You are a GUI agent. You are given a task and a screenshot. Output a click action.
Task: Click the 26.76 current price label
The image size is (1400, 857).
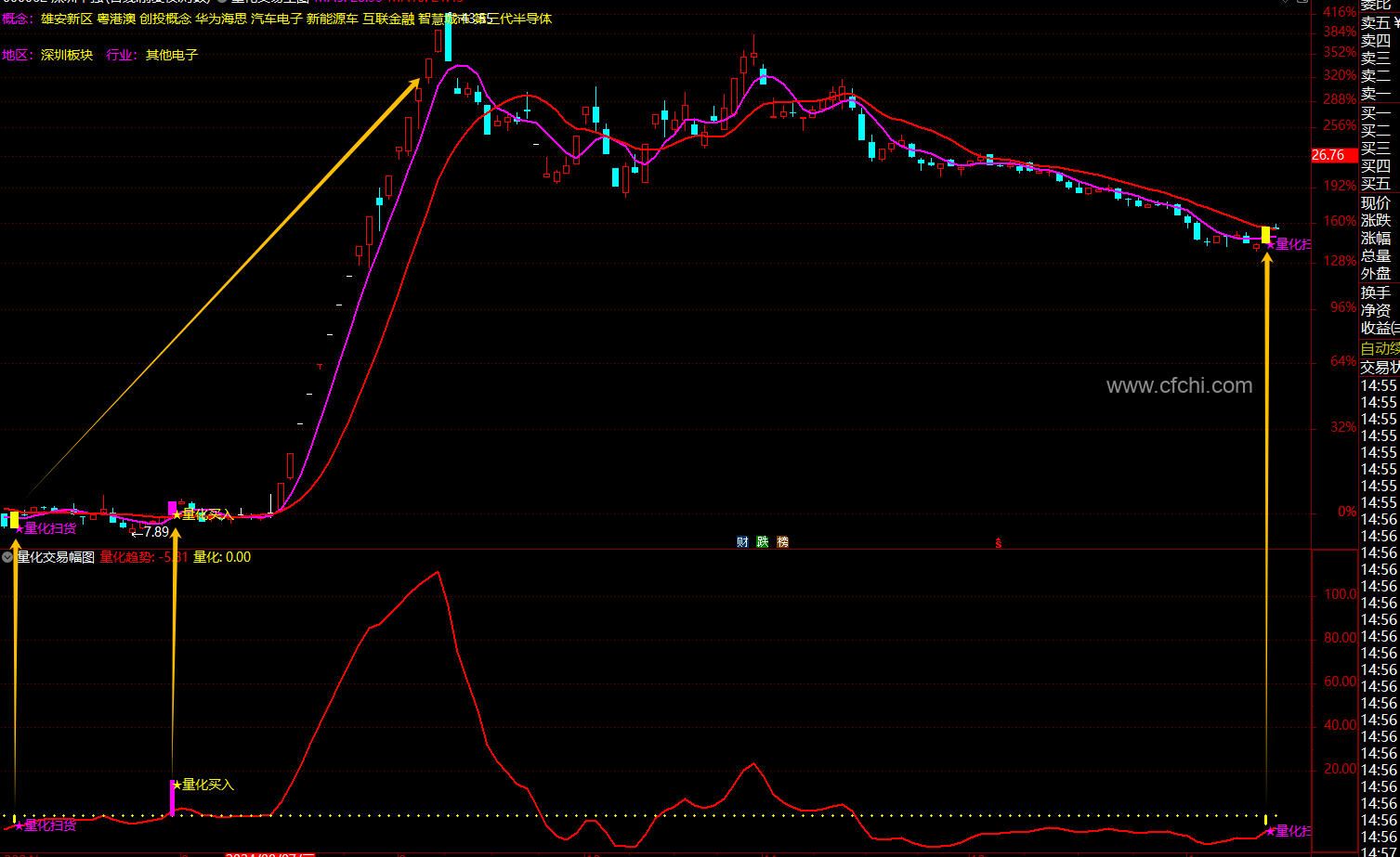tap(1328, 155)
